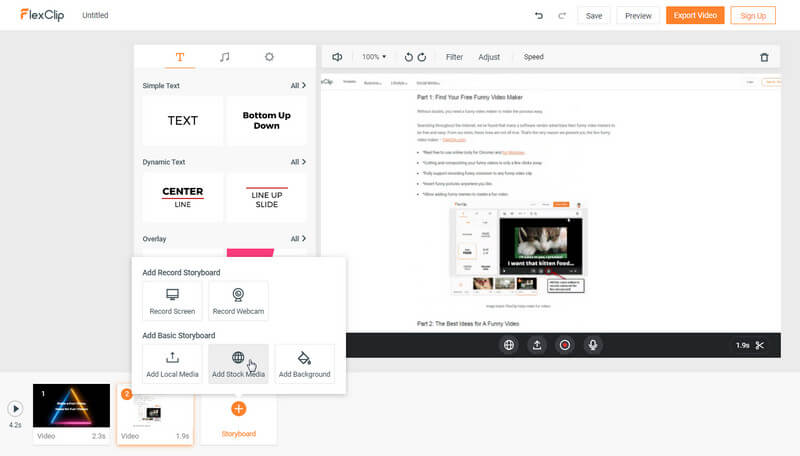Expand All for Overlay
This screenshot has height=456, width=800.
(x=298, y=239)
